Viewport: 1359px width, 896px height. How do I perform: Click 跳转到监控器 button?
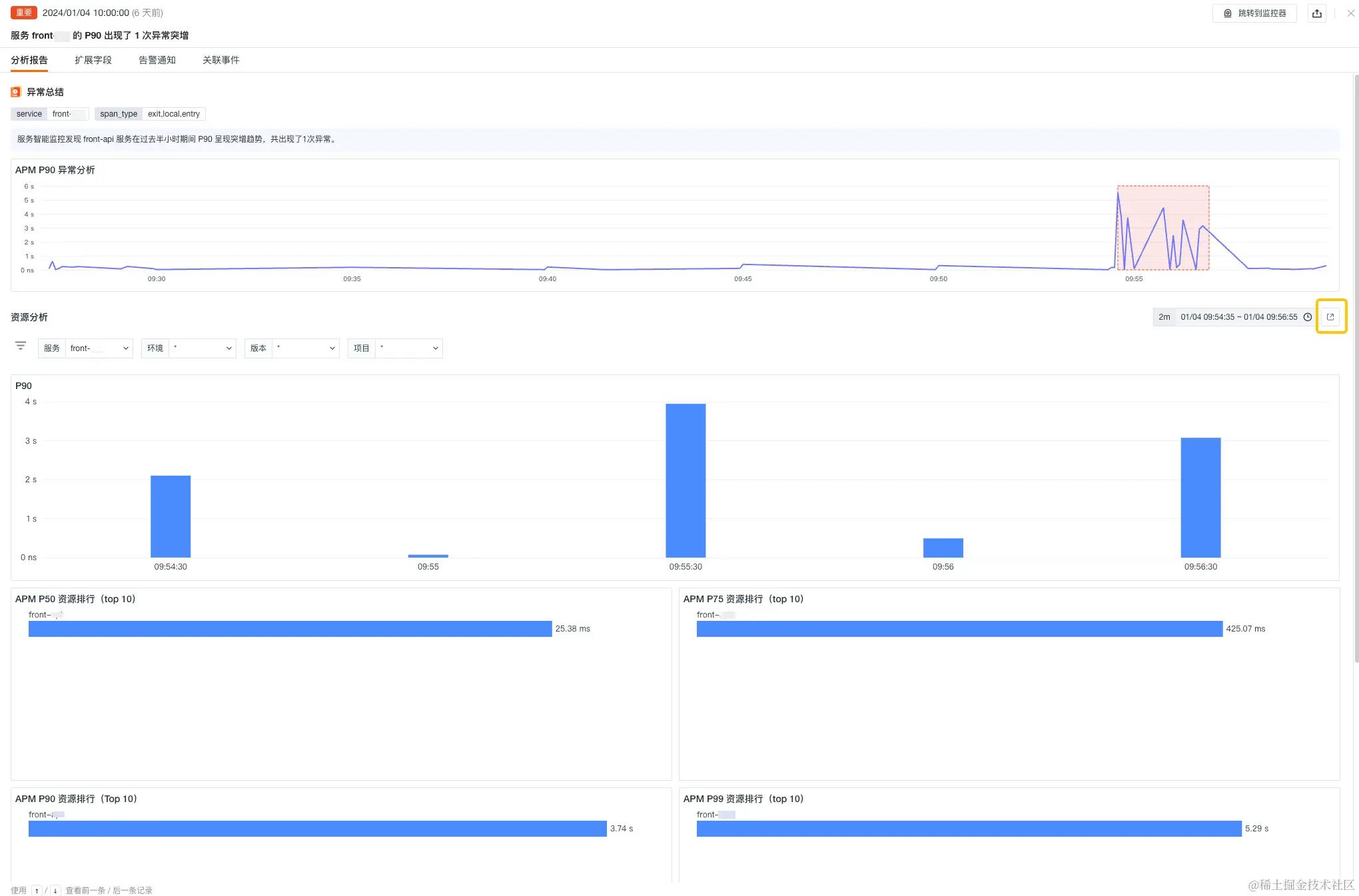click(x=1254, y=13)
